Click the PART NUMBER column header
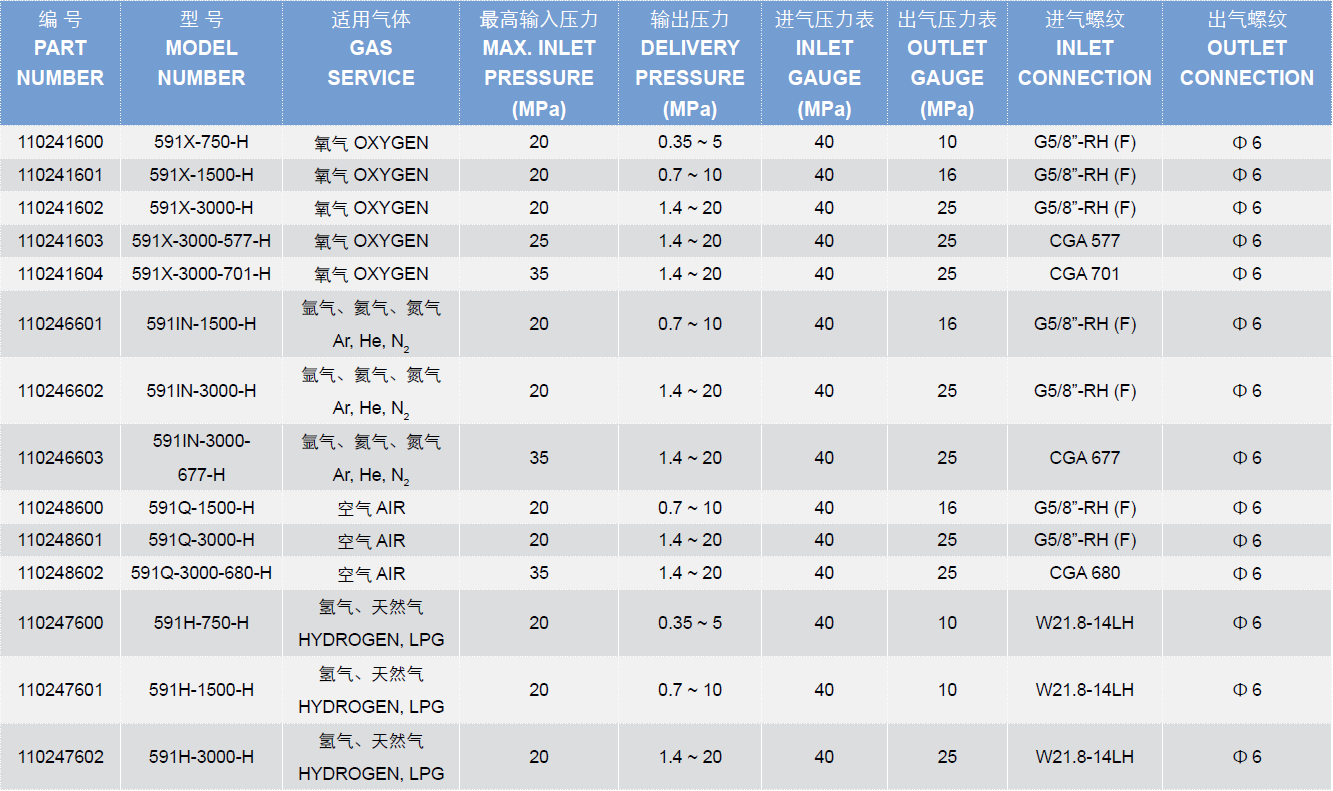Image resolution: width=1333 pixels, height=791 pixels. (x=60, y=62)
